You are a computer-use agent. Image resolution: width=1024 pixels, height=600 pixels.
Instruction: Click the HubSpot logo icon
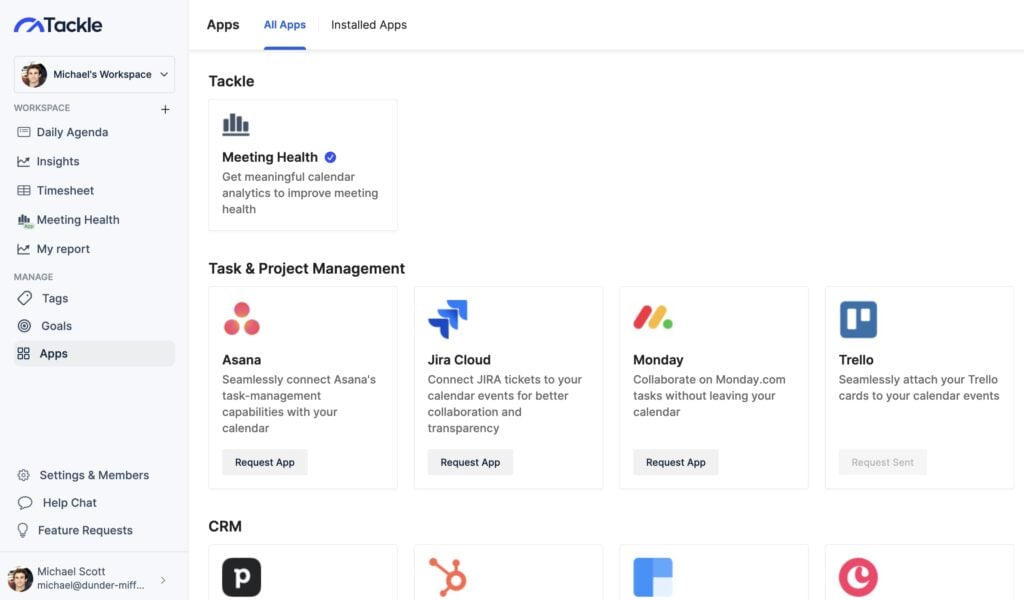pos(447,577)
